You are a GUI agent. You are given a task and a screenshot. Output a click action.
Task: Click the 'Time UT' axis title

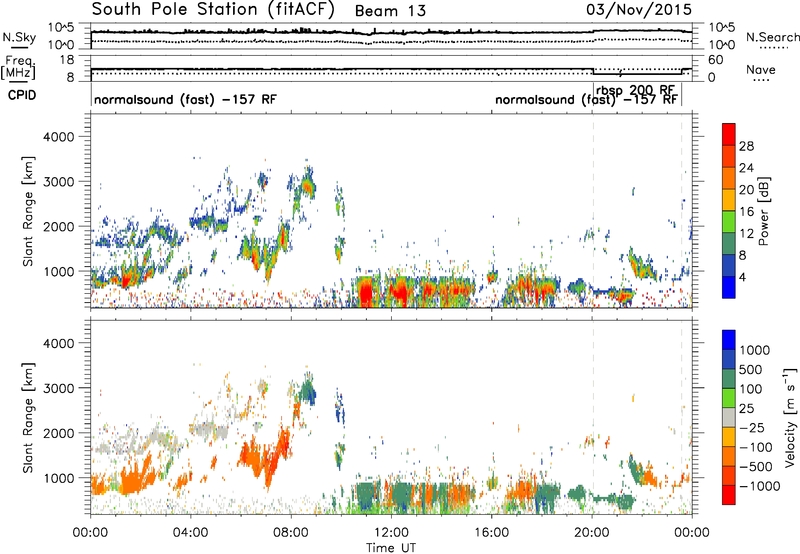click(391, 548)
